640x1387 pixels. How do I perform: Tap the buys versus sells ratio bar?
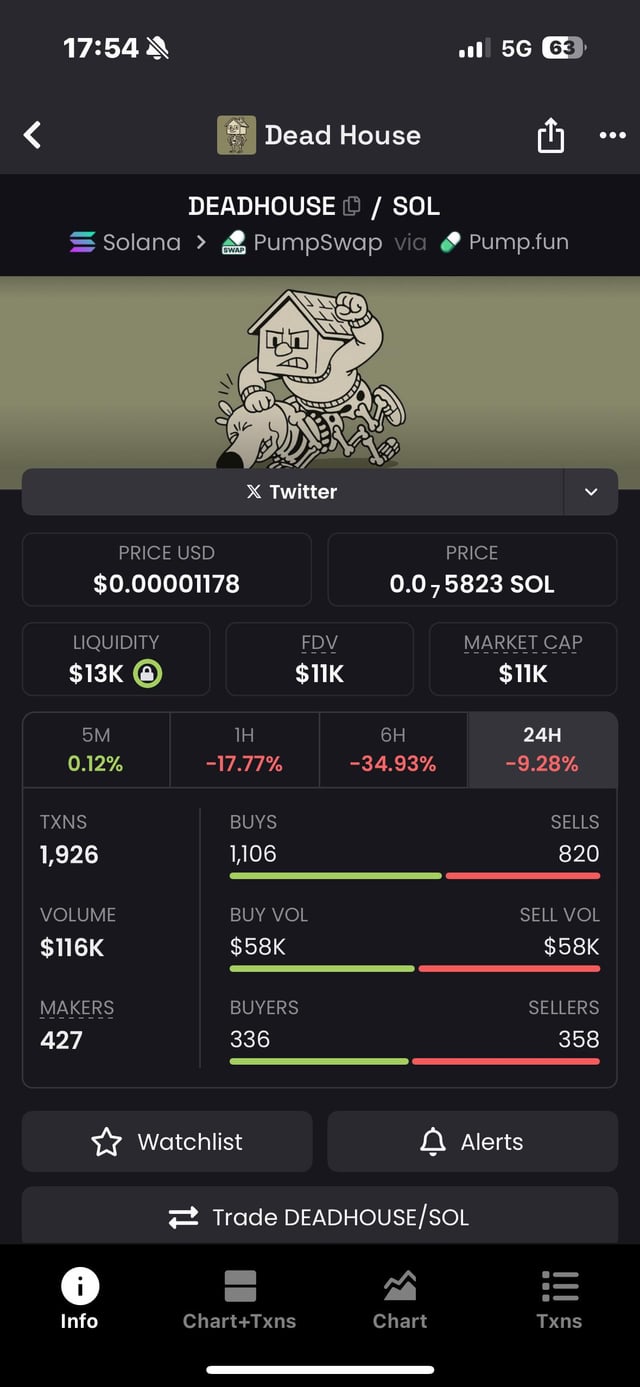click(414, 876)
